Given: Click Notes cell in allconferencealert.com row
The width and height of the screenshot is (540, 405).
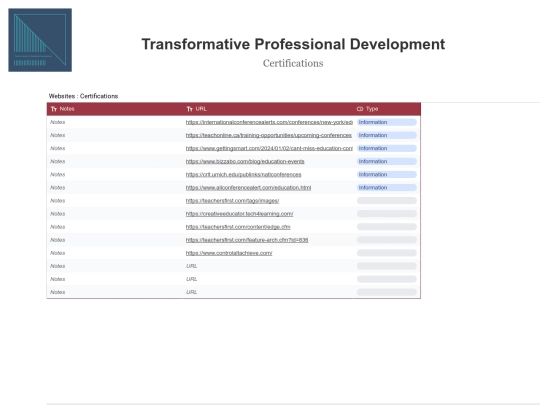Looking at the screenshot, I should 114,188.
